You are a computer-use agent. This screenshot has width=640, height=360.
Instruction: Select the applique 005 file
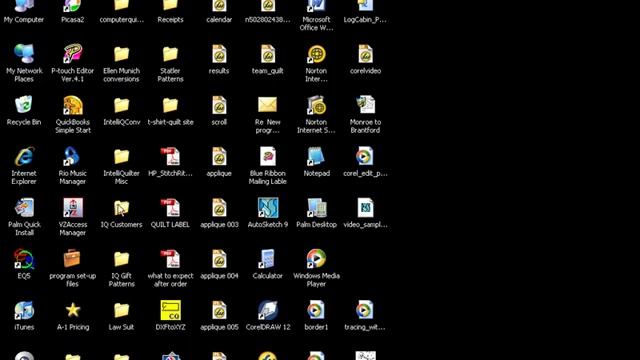coord(219,310)
